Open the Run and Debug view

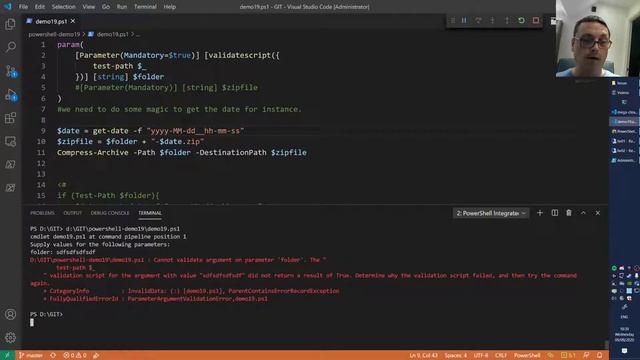point(11,95)
